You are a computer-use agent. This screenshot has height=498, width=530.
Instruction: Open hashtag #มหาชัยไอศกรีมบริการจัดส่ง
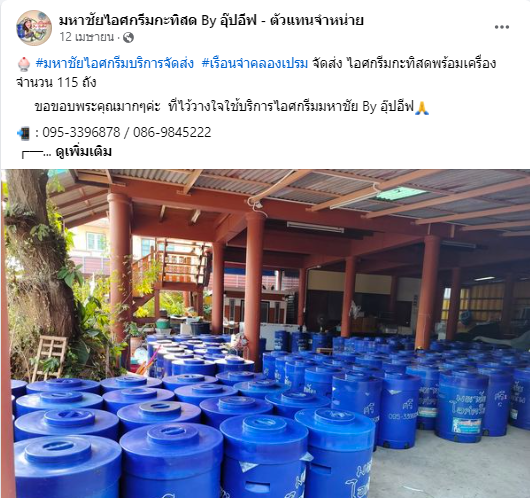click(115, 63)
